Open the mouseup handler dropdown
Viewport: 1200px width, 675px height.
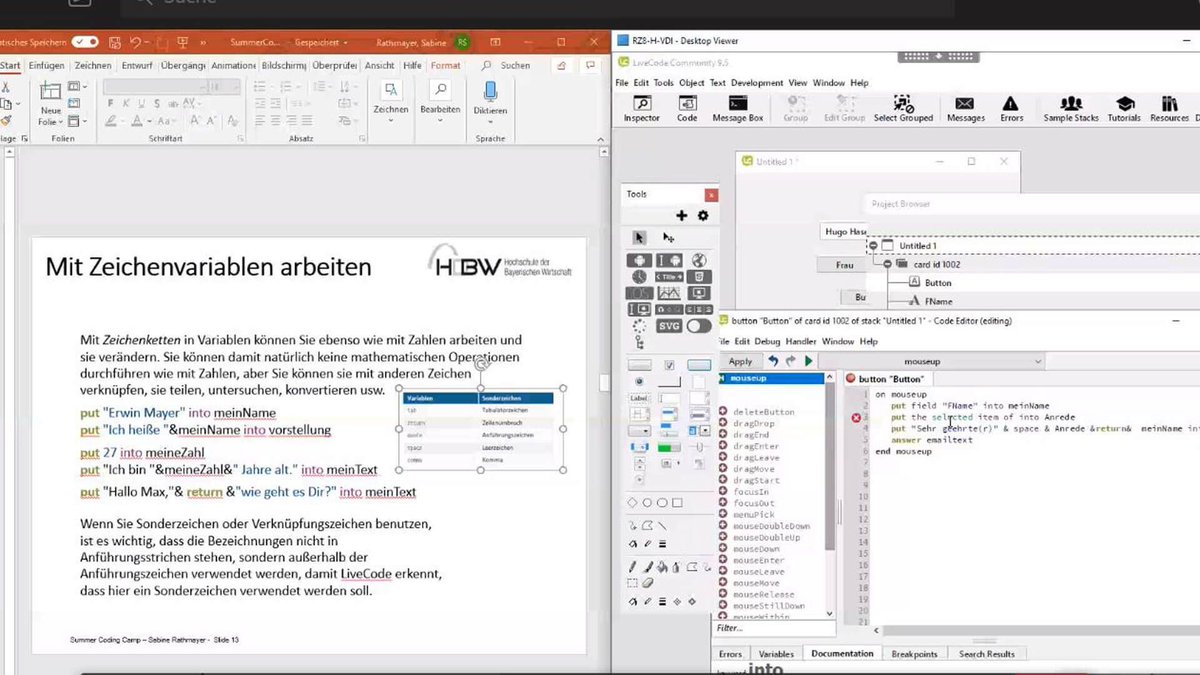click(931, 361)
